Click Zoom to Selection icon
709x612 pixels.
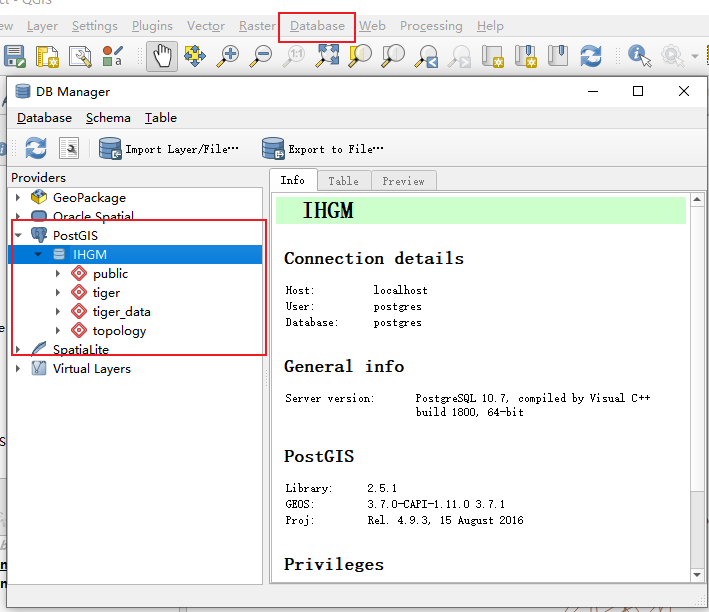360,56
